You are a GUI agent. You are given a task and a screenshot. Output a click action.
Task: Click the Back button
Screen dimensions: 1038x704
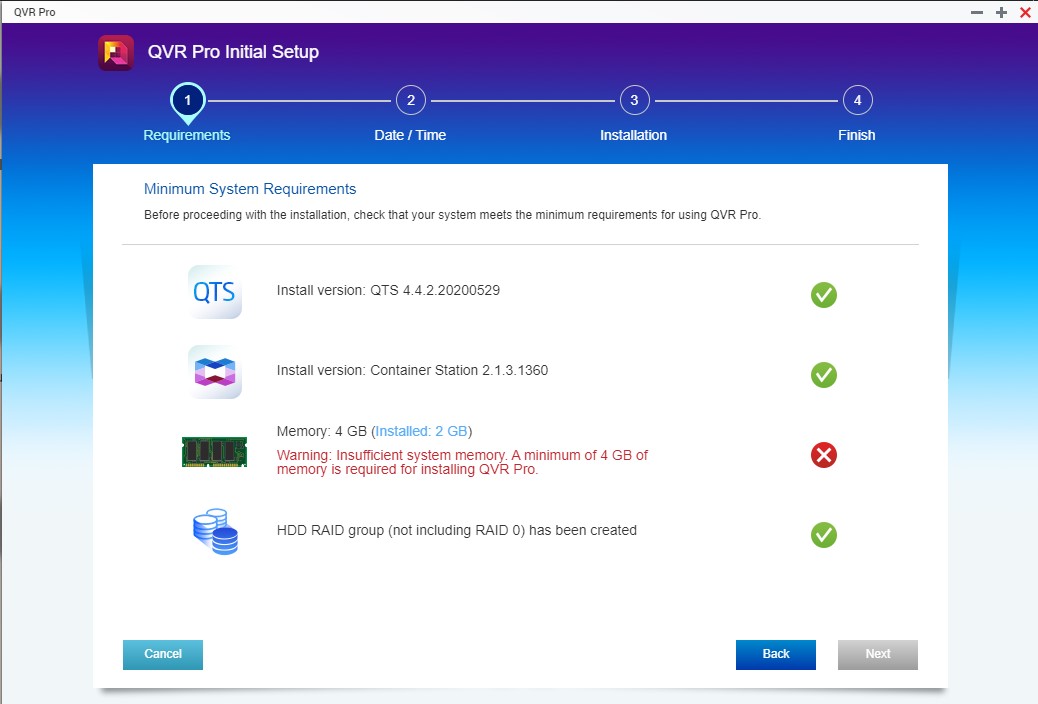coord(776,654)
